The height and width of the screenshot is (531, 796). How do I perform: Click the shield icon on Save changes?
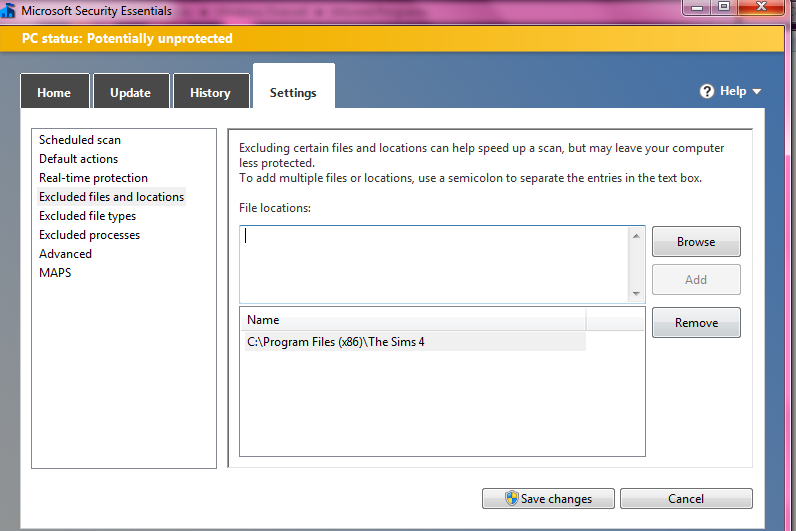[x=512, y=498]
